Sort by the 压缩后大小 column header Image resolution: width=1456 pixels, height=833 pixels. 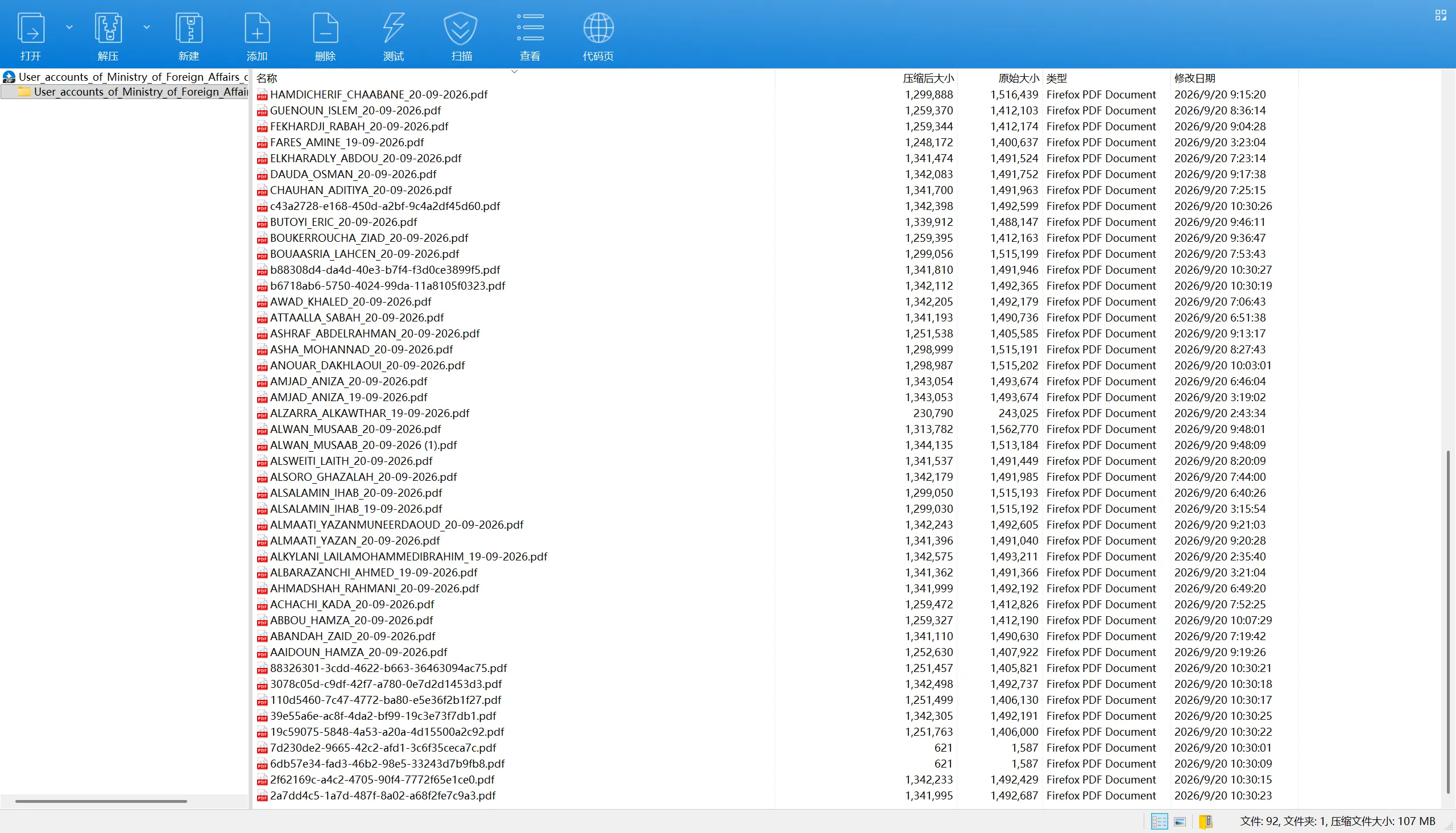[928, 79]
